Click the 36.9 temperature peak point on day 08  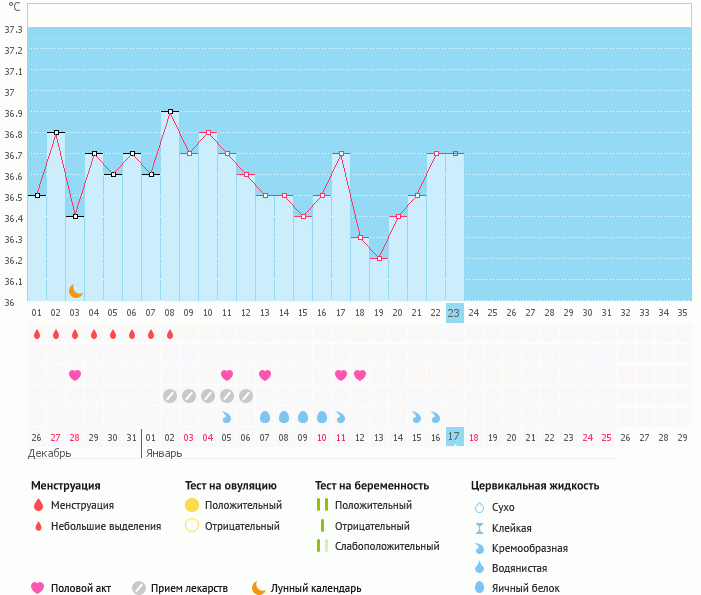point(170,111)
